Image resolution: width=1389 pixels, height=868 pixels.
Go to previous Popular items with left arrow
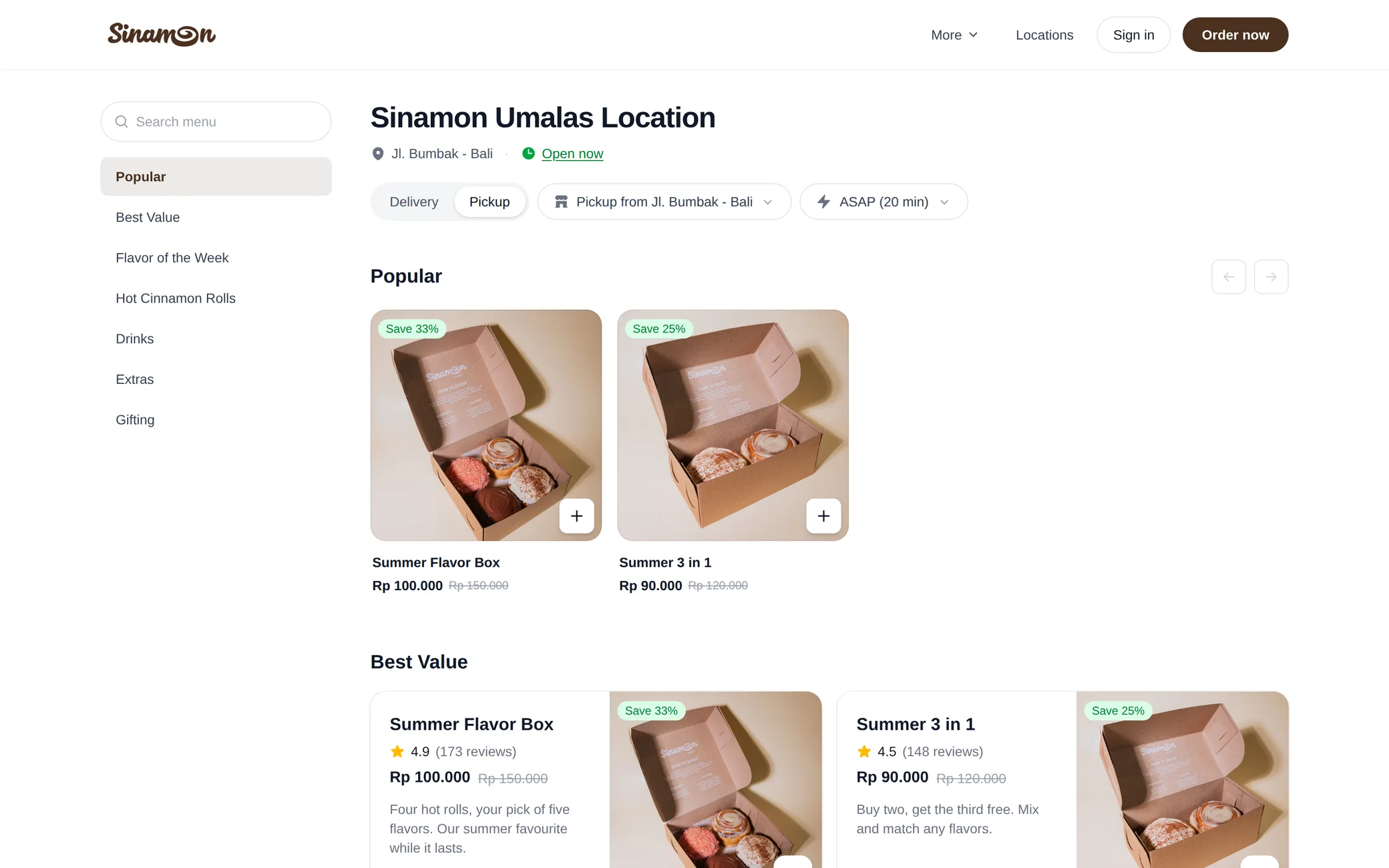1229,276
